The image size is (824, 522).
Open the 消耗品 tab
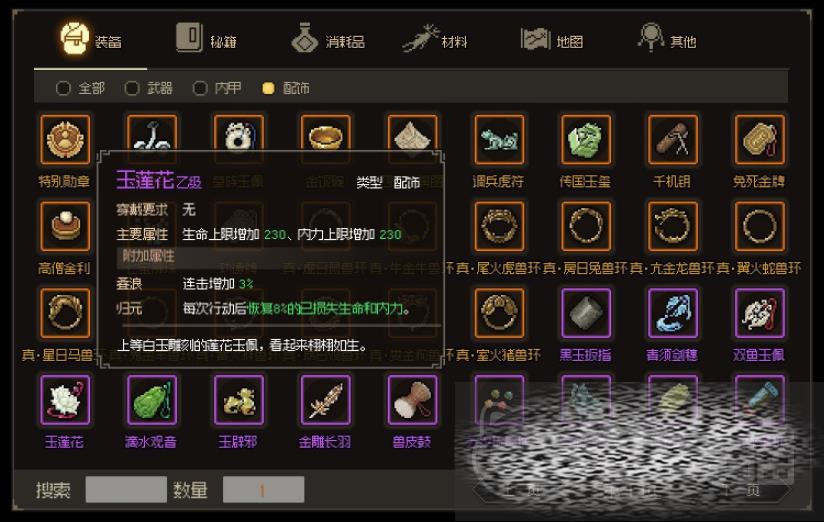click(x=328, y=39)
